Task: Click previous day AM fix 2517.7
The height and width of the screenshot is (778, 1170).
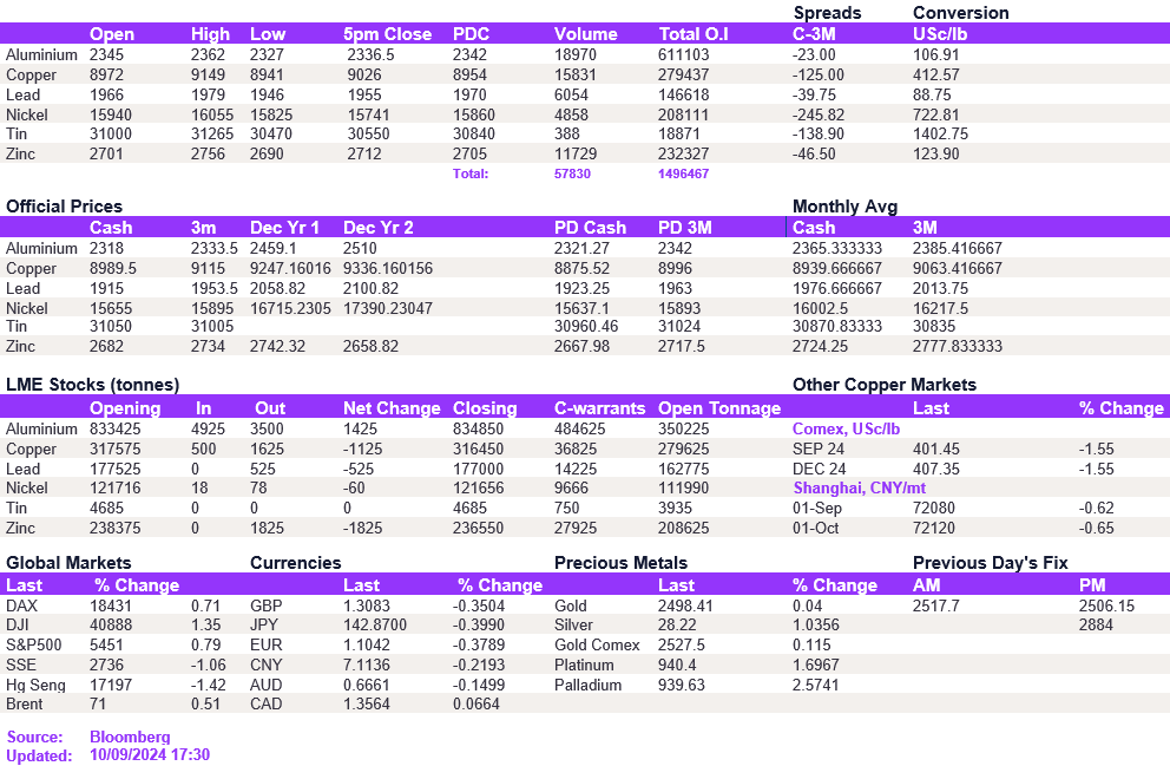Action: tap(936, 606)
